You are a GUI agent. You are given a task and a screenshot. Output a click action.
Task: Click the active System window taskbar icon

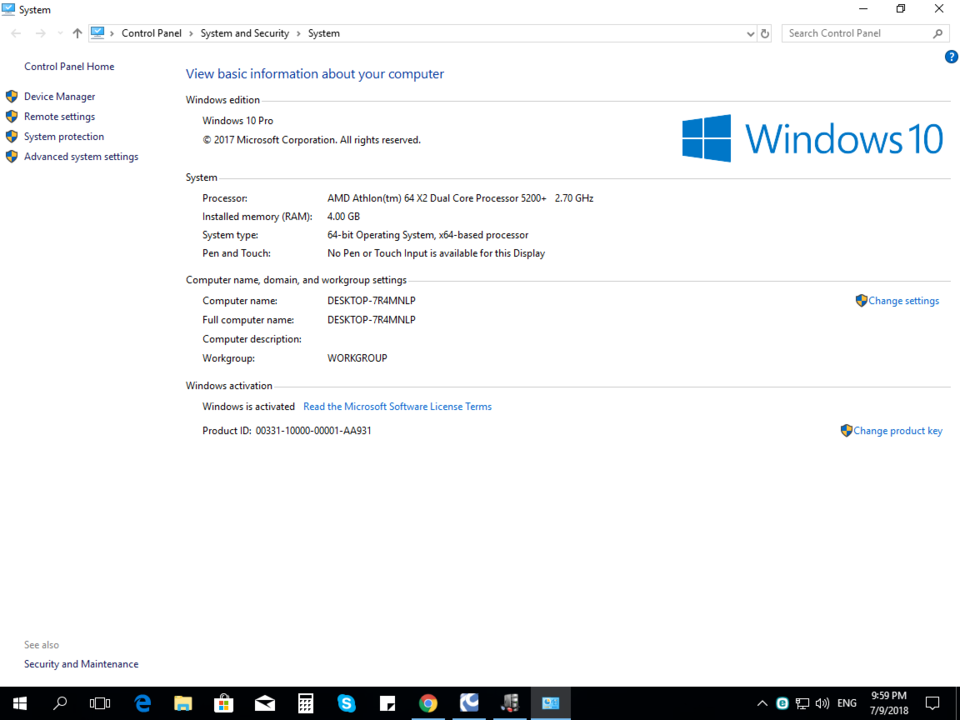550,703
